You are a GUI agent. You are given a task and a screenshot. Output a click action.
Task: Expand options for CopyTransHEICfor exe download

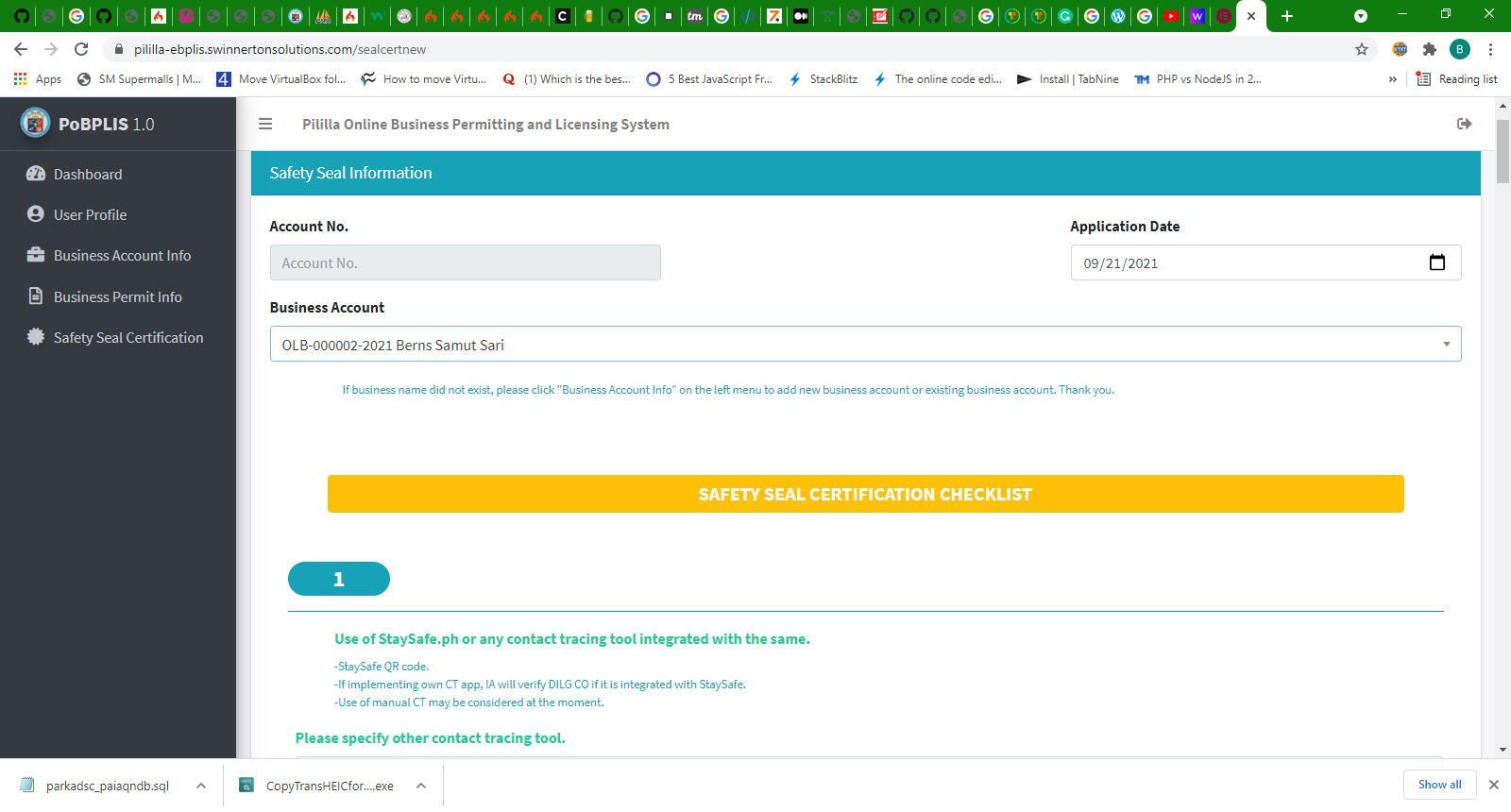click(x=421, y=786)
